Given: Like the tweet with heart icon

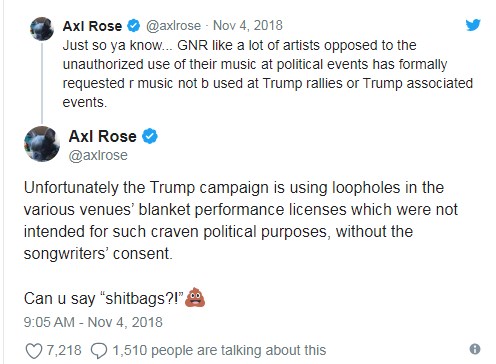Looking at the screenshot, I should tap(34, 351).
